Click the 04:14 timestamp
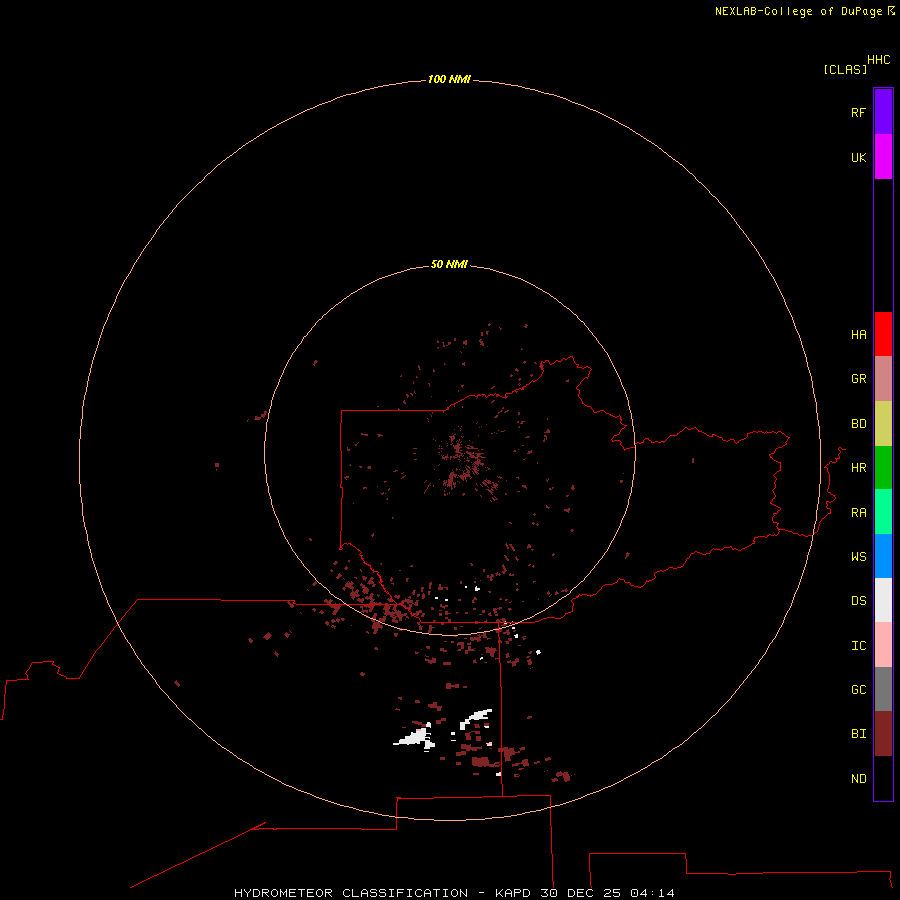 pyautogui.click(x=652, y=893)
